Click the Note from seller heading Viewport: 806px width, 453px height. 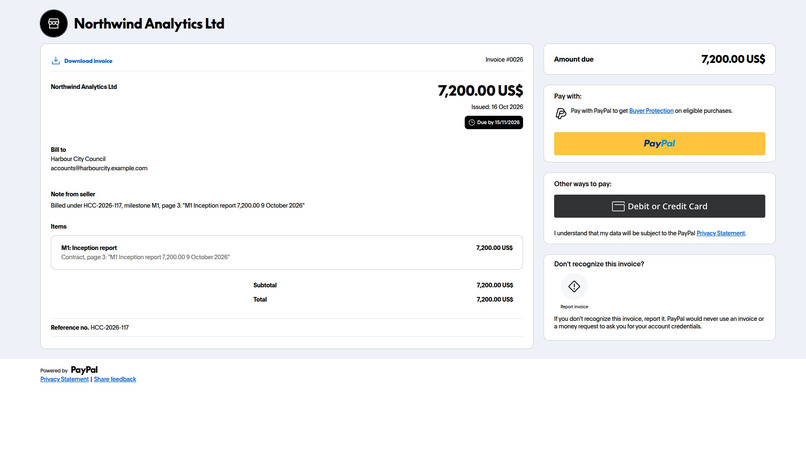pos(72,194)
